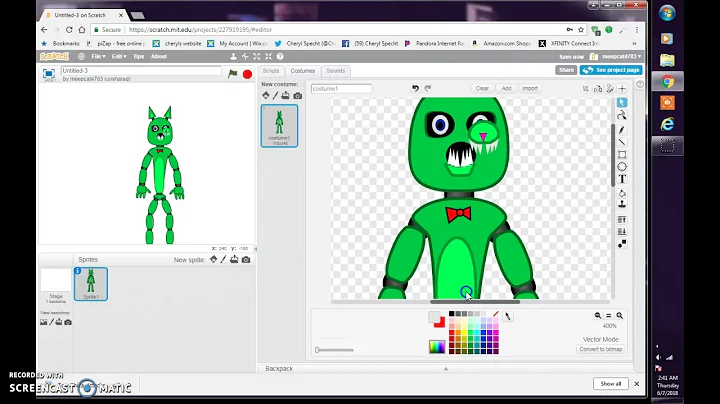Click the Clear button
720x404 pixels.
[x=482, y=88]
